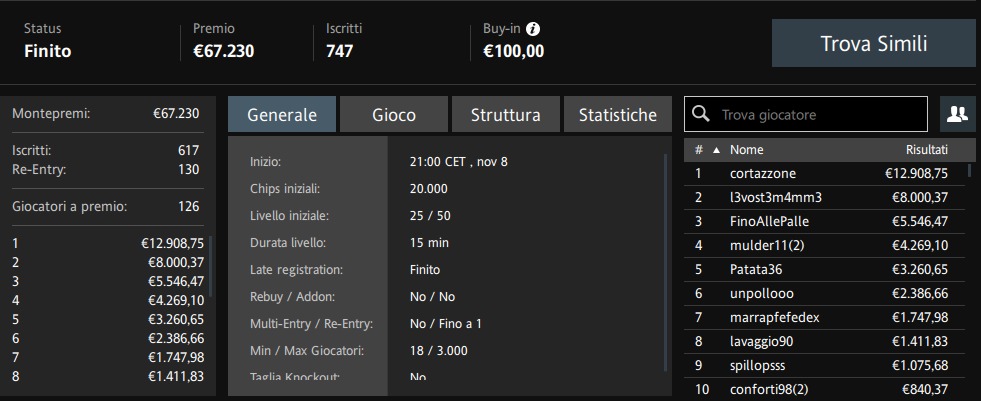Click the players list scrollbar

970,170
